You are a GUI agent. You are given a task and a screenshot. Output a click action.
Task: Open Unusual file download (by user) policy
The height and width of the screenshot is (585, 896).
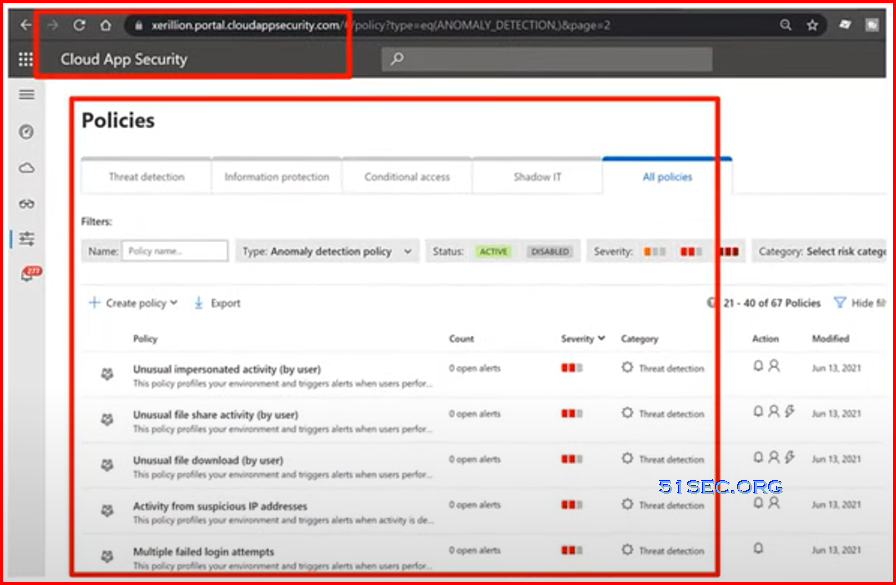pos(208,460)
